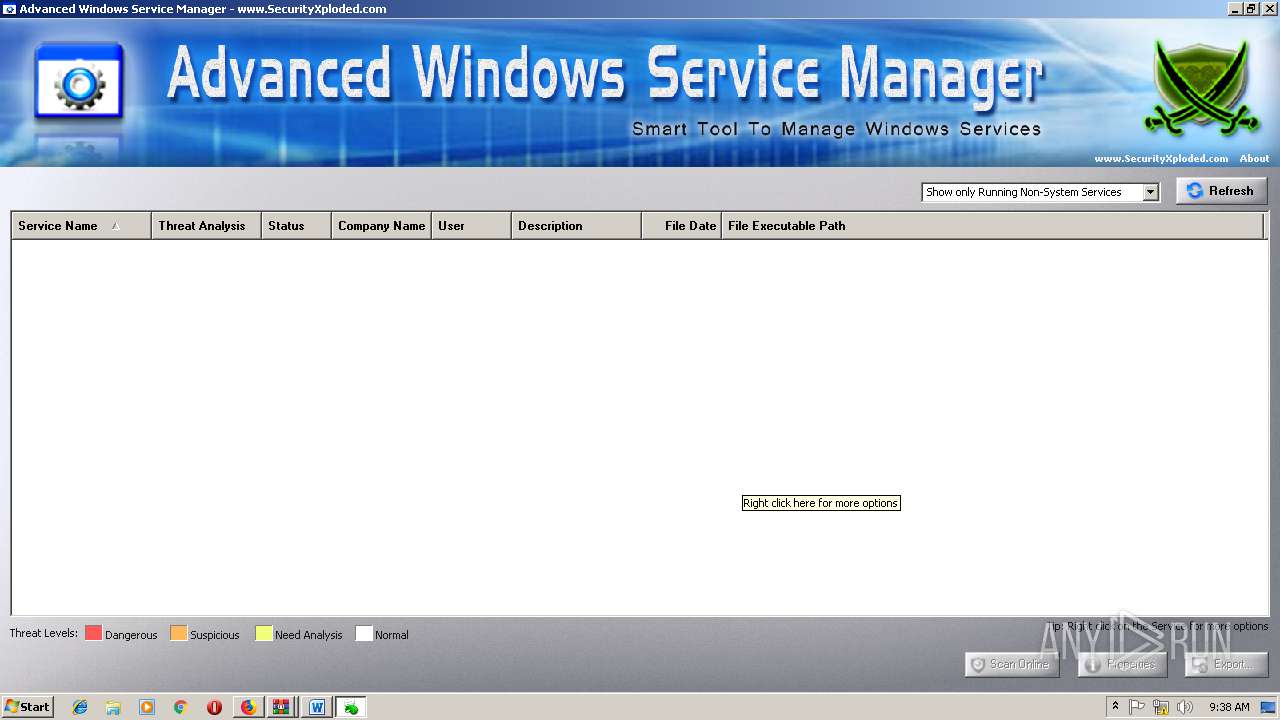This screenshot has height=720, width=1280.
Task: Click the Dangerous red threat swatch
Action: pyautogui.click(x=93, y=633)
